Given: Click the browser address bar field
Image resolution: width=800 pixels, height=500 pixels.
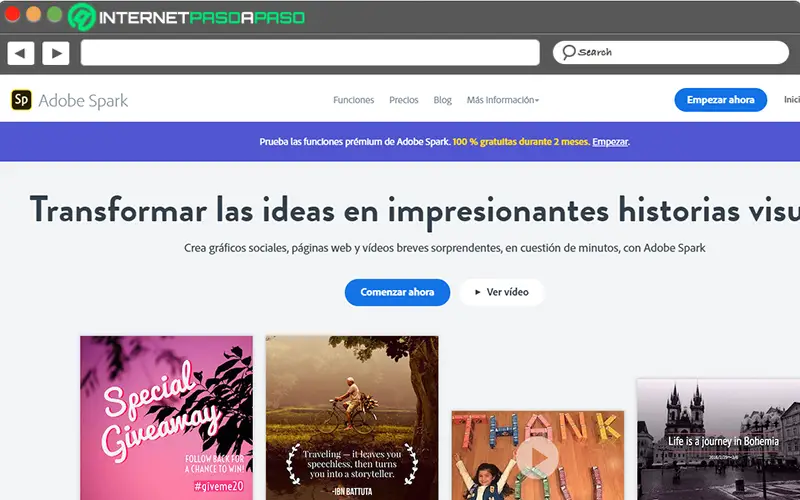Looking at the screenshot, I should [x=310, y=53].
